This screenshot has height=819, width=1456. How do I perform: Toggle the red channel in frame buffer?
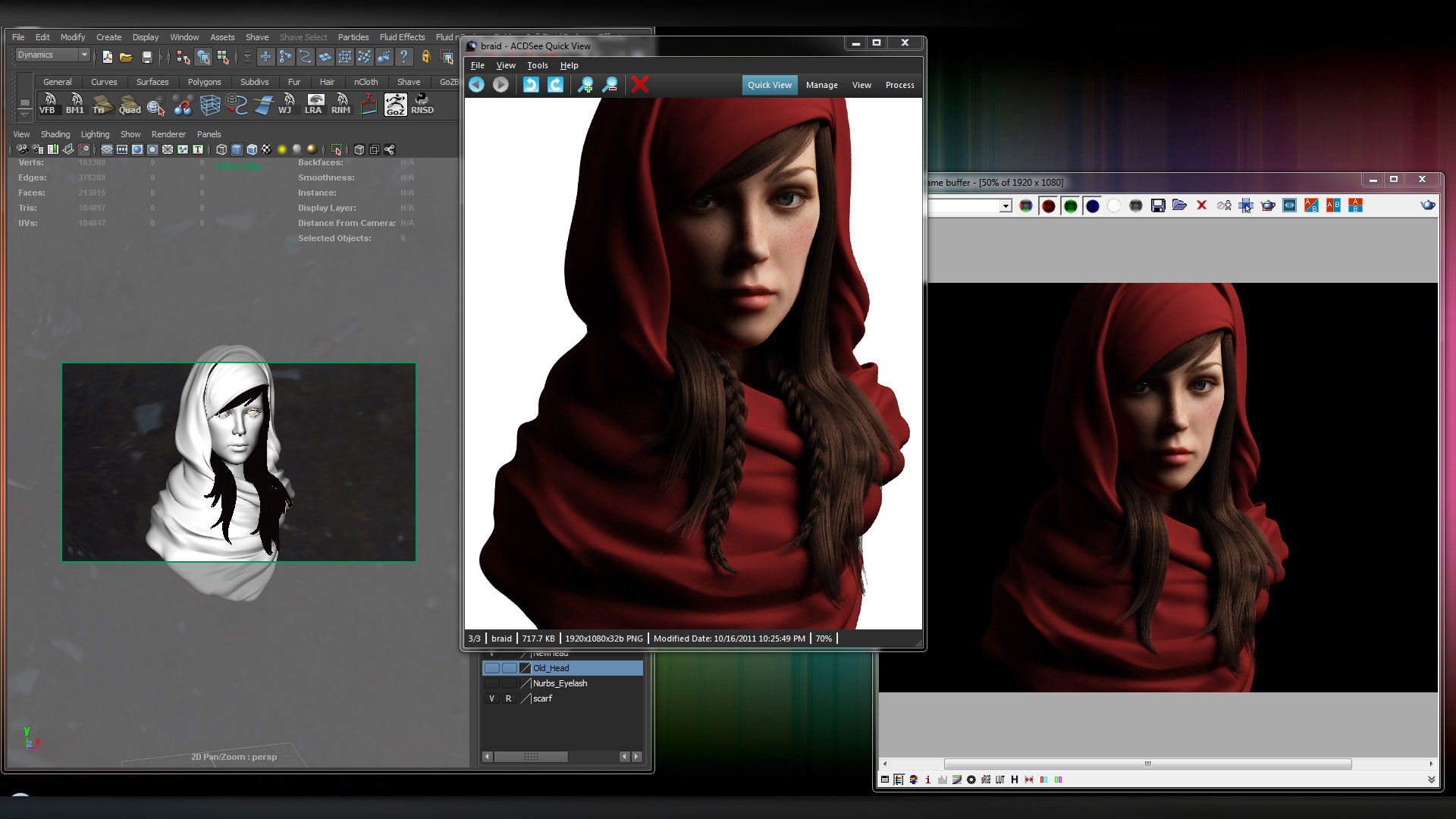(1049, 206)
